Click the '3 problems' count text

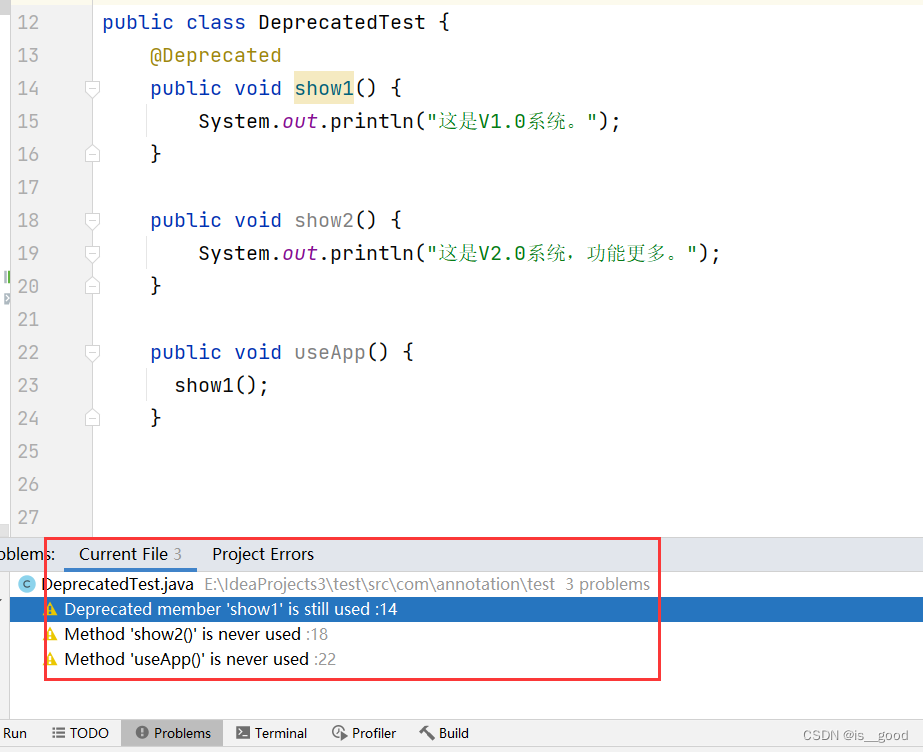(607, 584)
